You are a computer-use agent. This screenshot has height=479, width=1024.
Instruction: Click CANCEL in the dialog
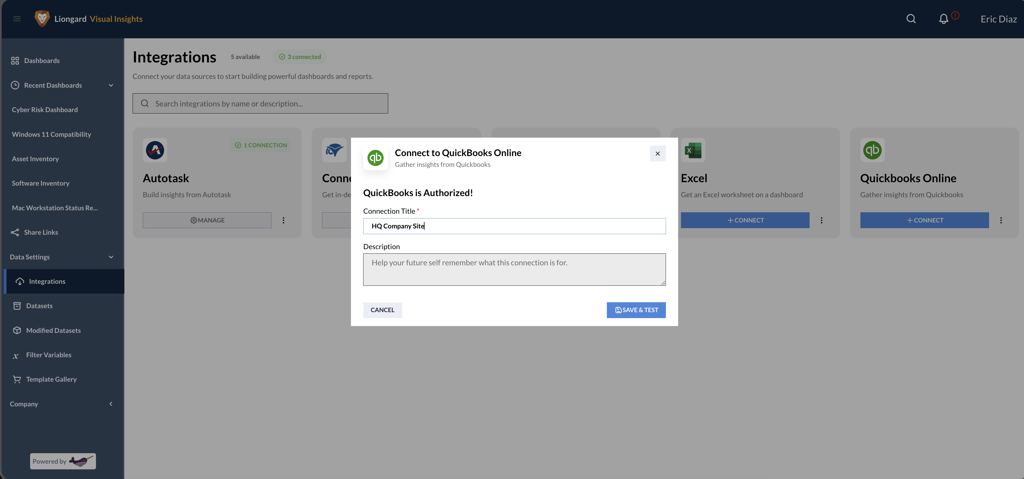coord(383,310)
